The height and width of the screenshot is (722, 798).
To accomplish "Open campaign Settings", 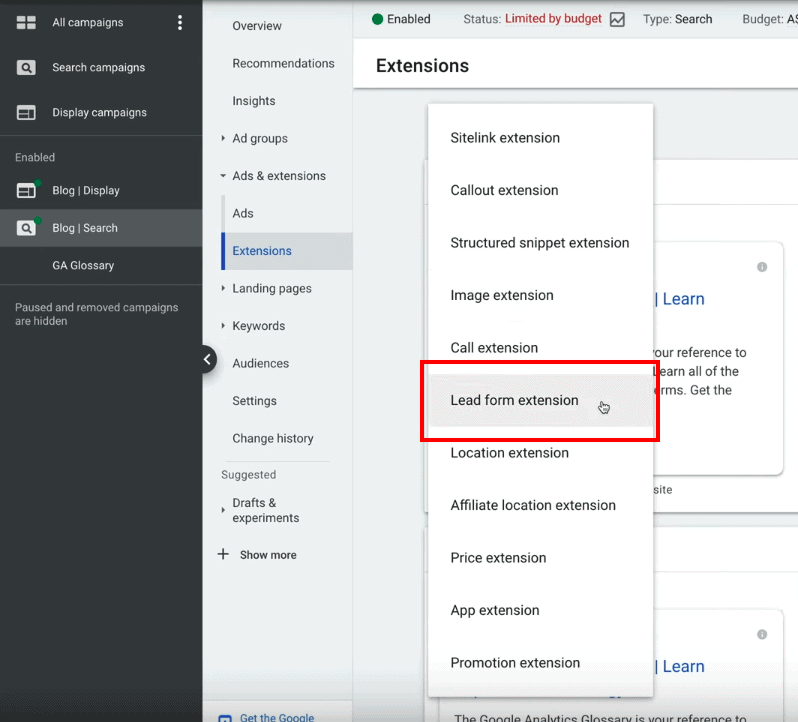I will point(254,401).
